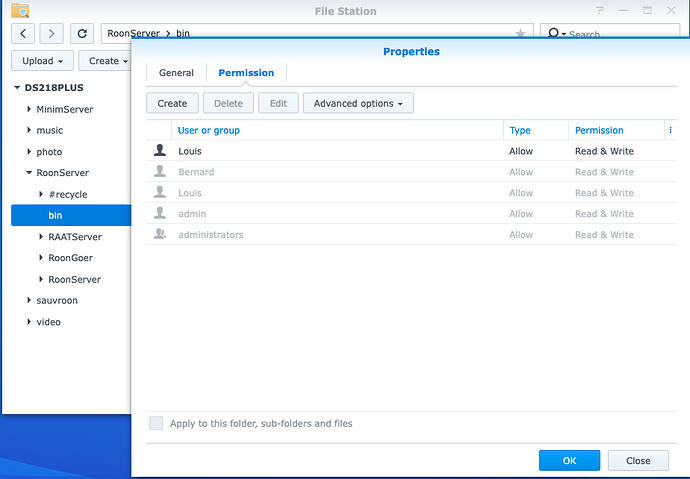Click user icon of first Louis row

160,150
